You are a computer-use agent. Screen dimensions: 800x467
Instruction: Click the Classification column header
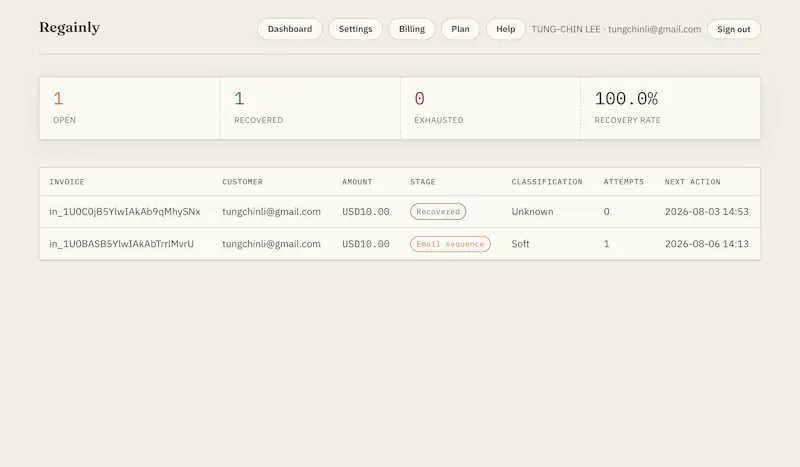547,182
